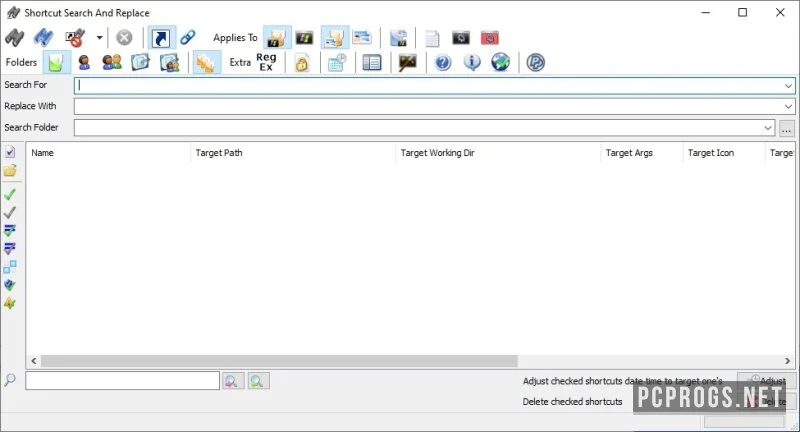Expand the Replace With dropdown history
Image resolution: width=800 pixels, height=432 pixels.
(788, 107)
